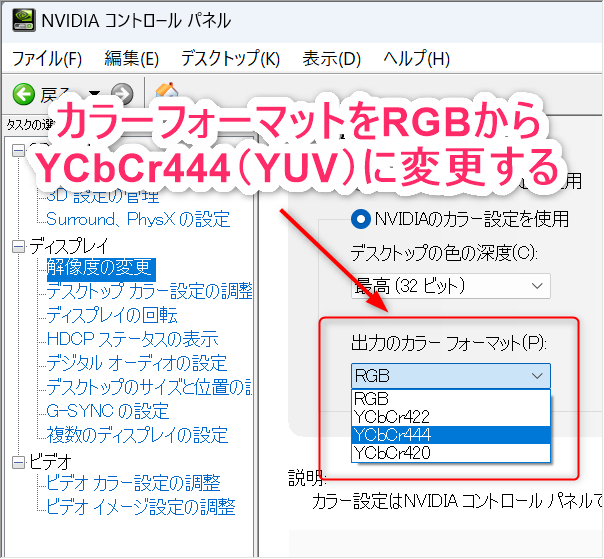Click the Home icon in toolbar
The height and width of the screenshot is (559, 604).
point(166,90)
